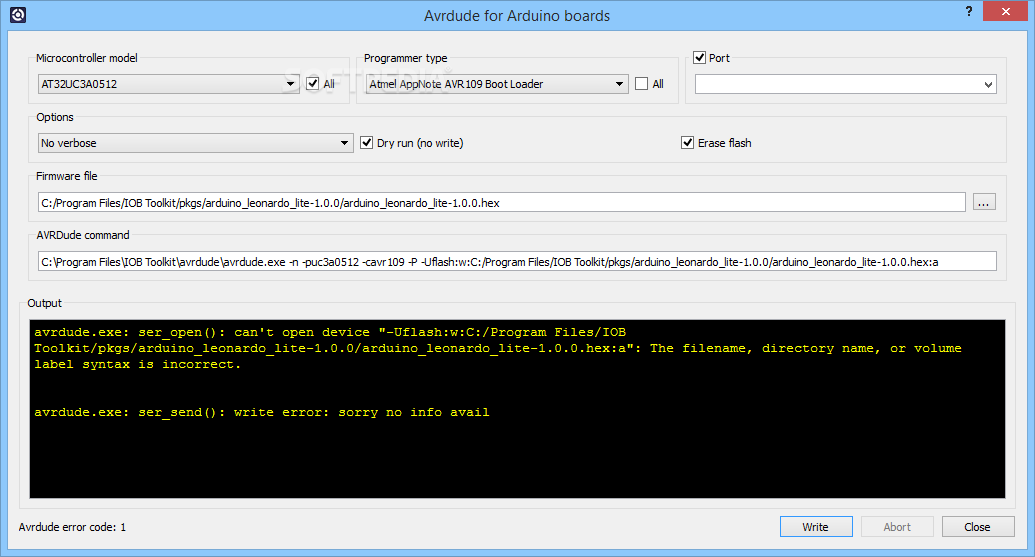
Task: Disable Dry run (no write) checkbox
Action: click(366, 143)
